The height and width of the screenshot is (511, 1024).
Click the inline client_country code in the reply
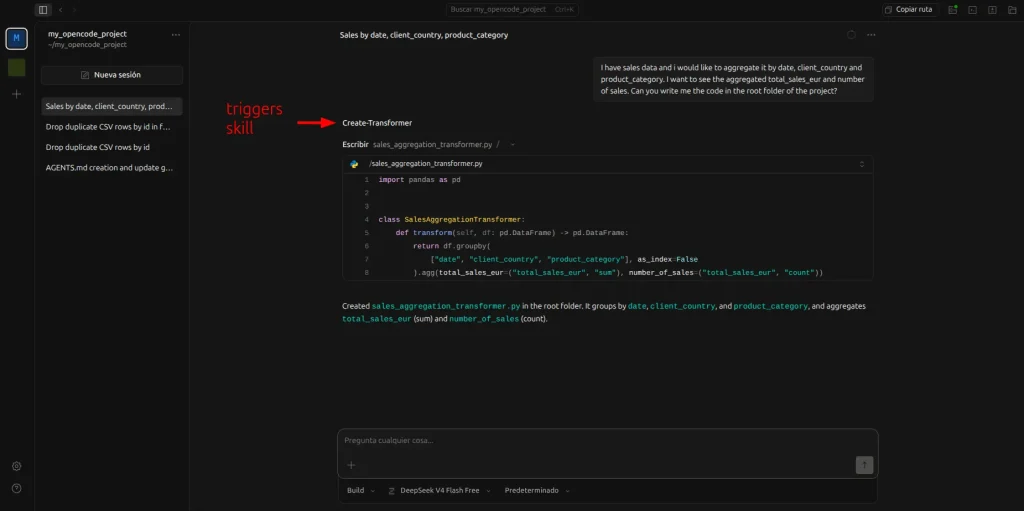pyautogui.click(x=682, y=306)
